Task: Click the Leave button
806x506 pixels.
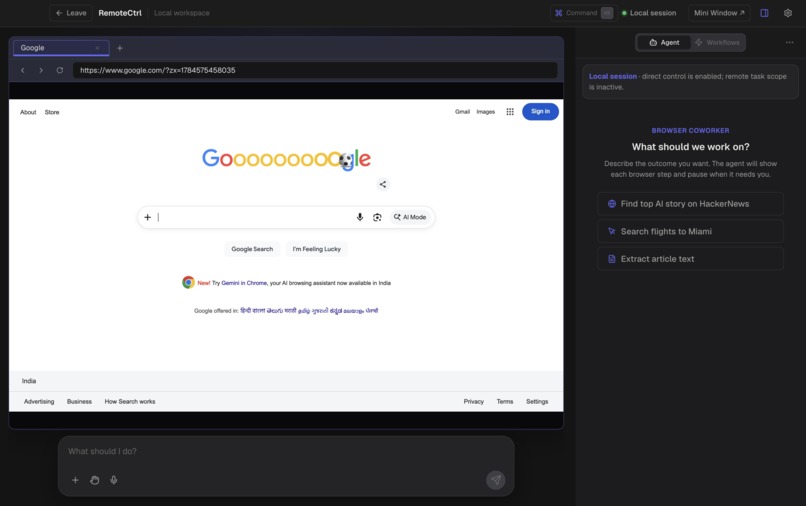Action: (x=71, y=13)
